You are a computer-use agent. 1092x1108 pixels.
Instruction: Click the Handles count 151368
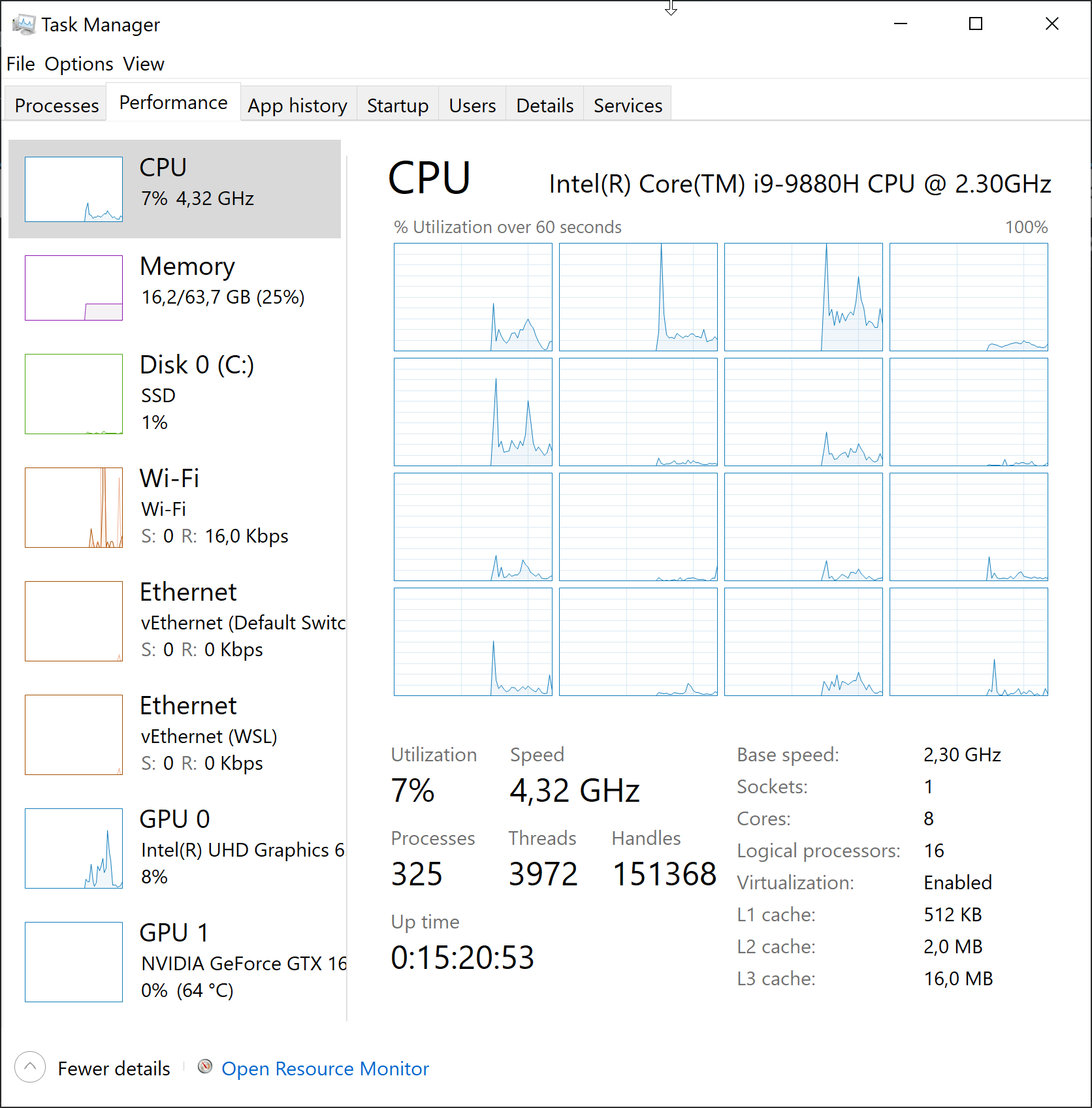coord(664,874)
